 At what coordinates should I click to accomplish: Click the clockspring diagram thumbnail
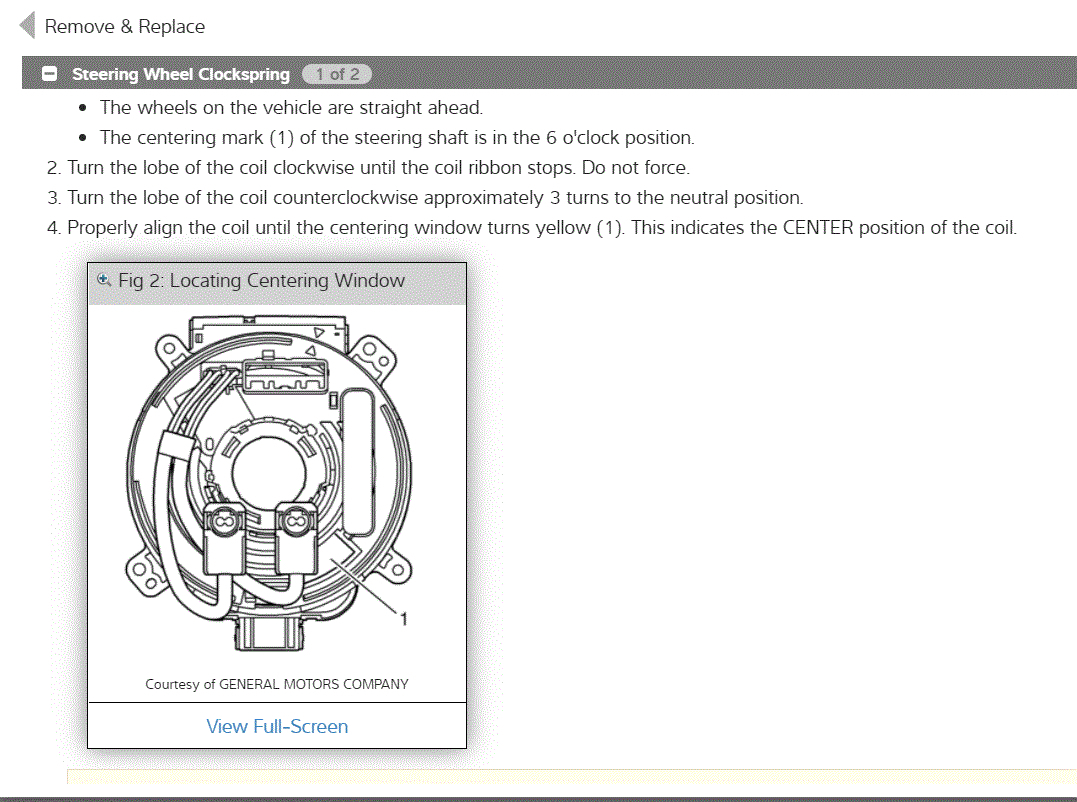tap(269, 483)
